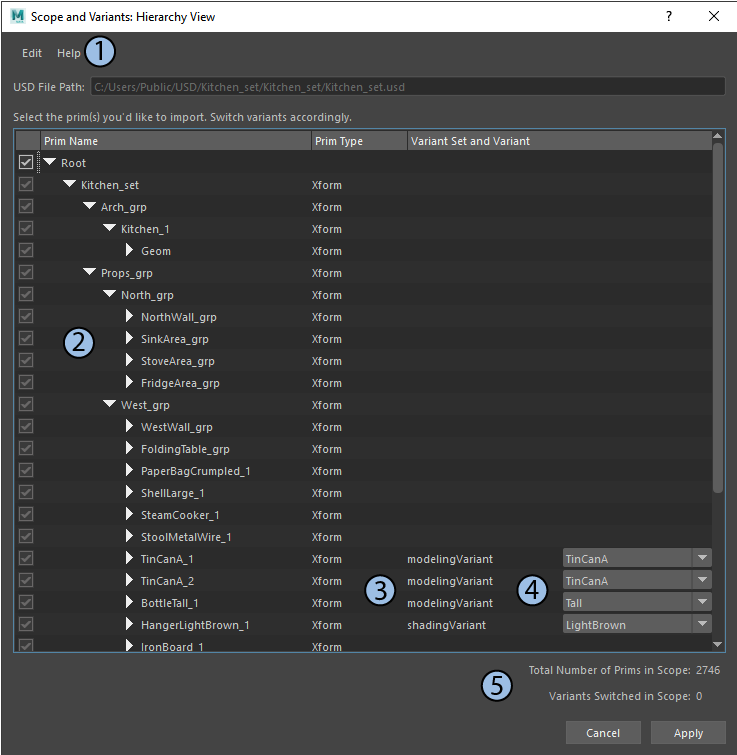Toggle the West_grp row checkbox
This screenshot has width=737, height=755.
click(26, 404)
